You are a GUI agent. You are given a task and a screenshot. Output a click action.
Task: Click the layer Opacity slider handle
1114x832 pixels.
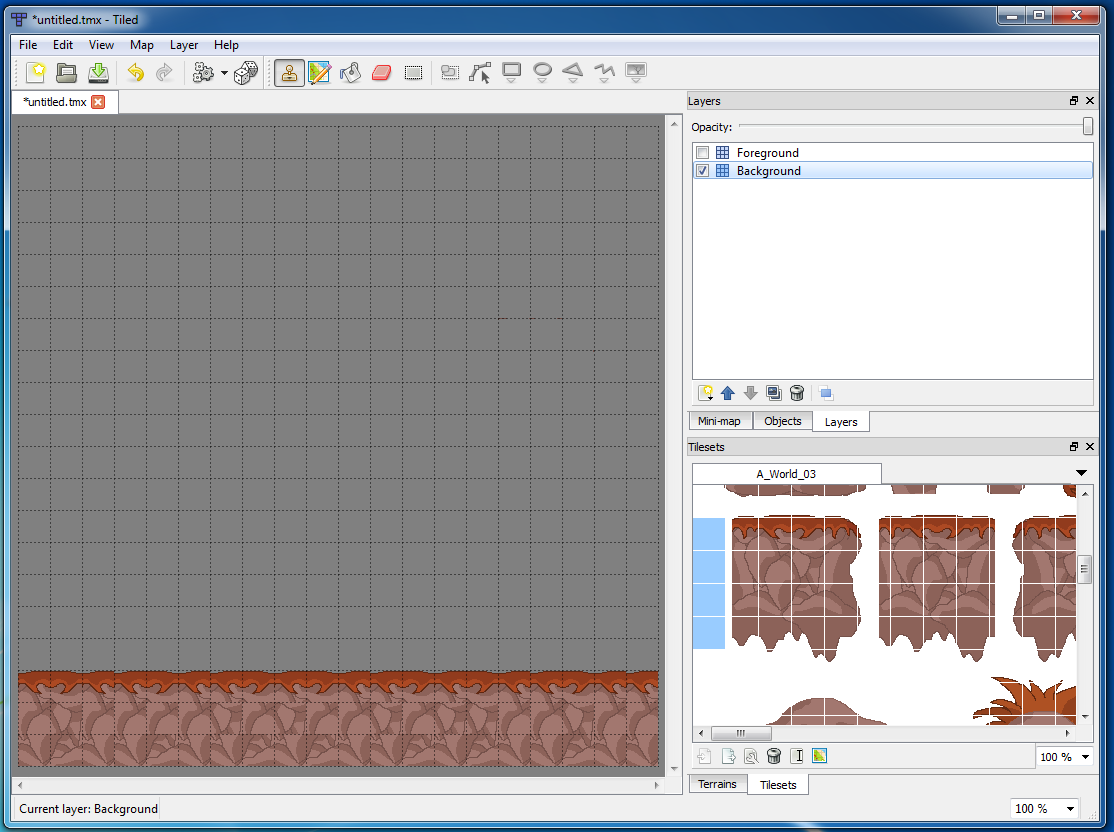click(x=1087, y=126)
